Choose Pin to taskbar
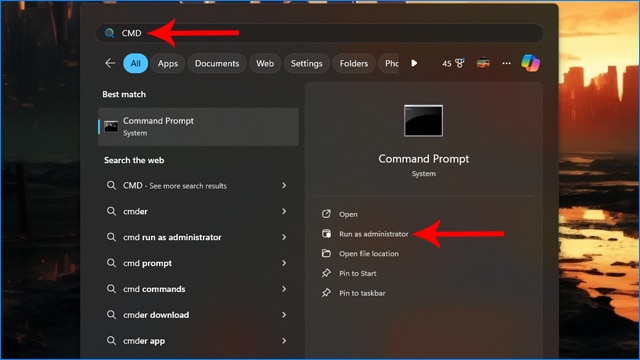This screenshot has width=640, height=360. coord(362,293)
